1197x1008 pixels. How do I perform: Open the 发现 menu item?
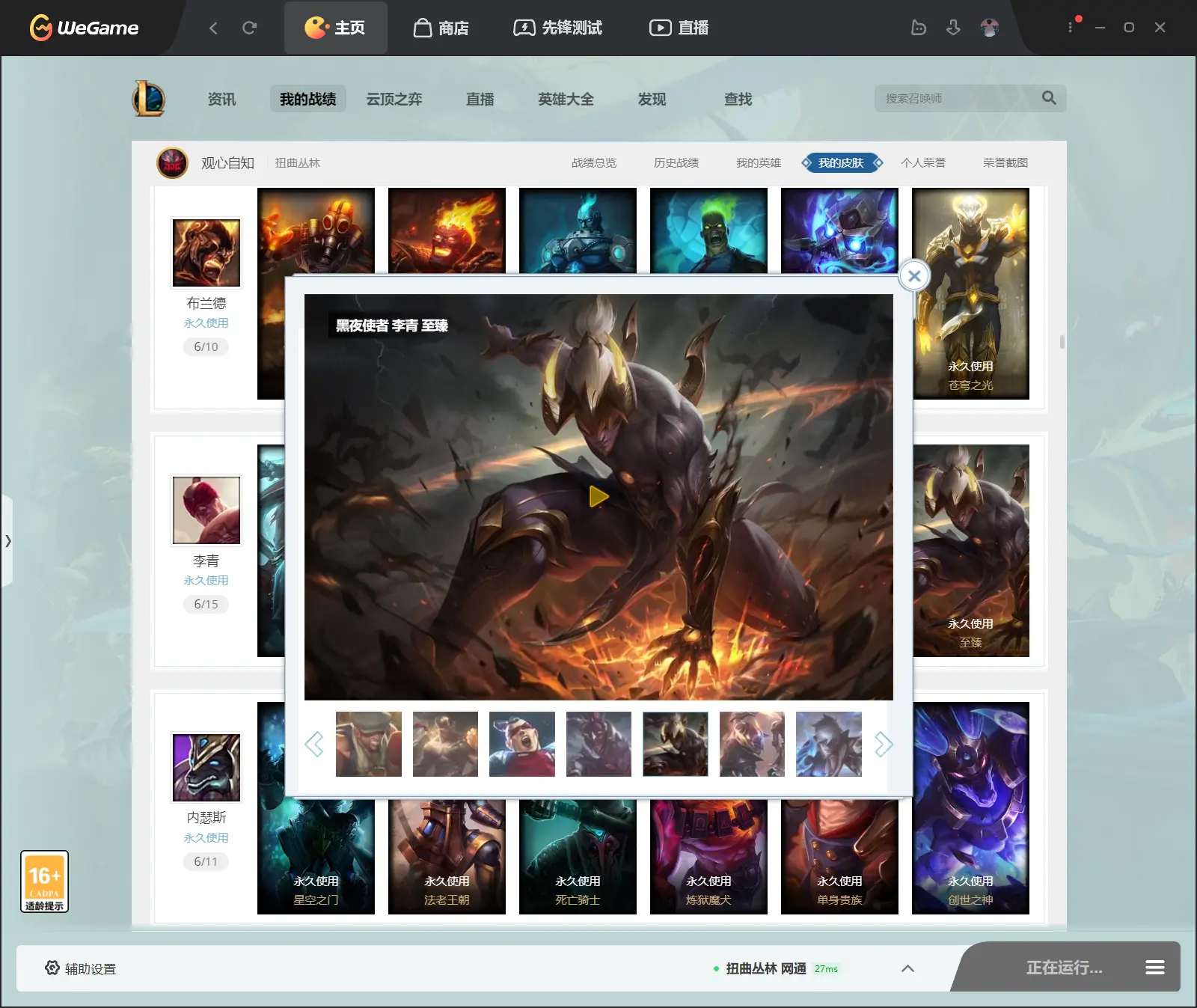[x=652, y=99]
